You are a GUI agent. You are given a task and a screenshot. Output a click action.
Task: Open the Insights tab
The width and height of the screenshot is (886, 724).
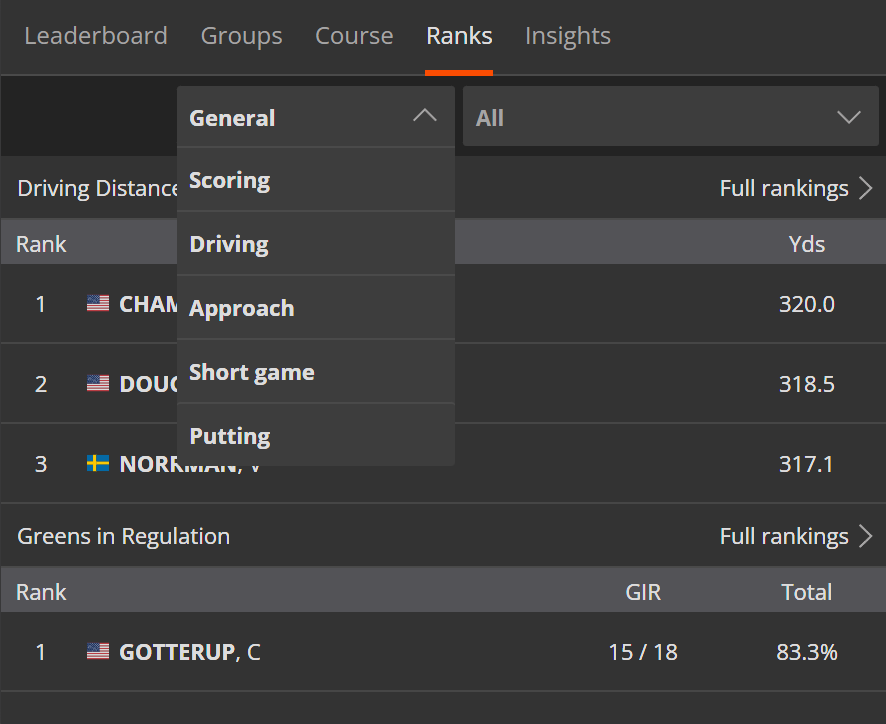click(567, 36)
